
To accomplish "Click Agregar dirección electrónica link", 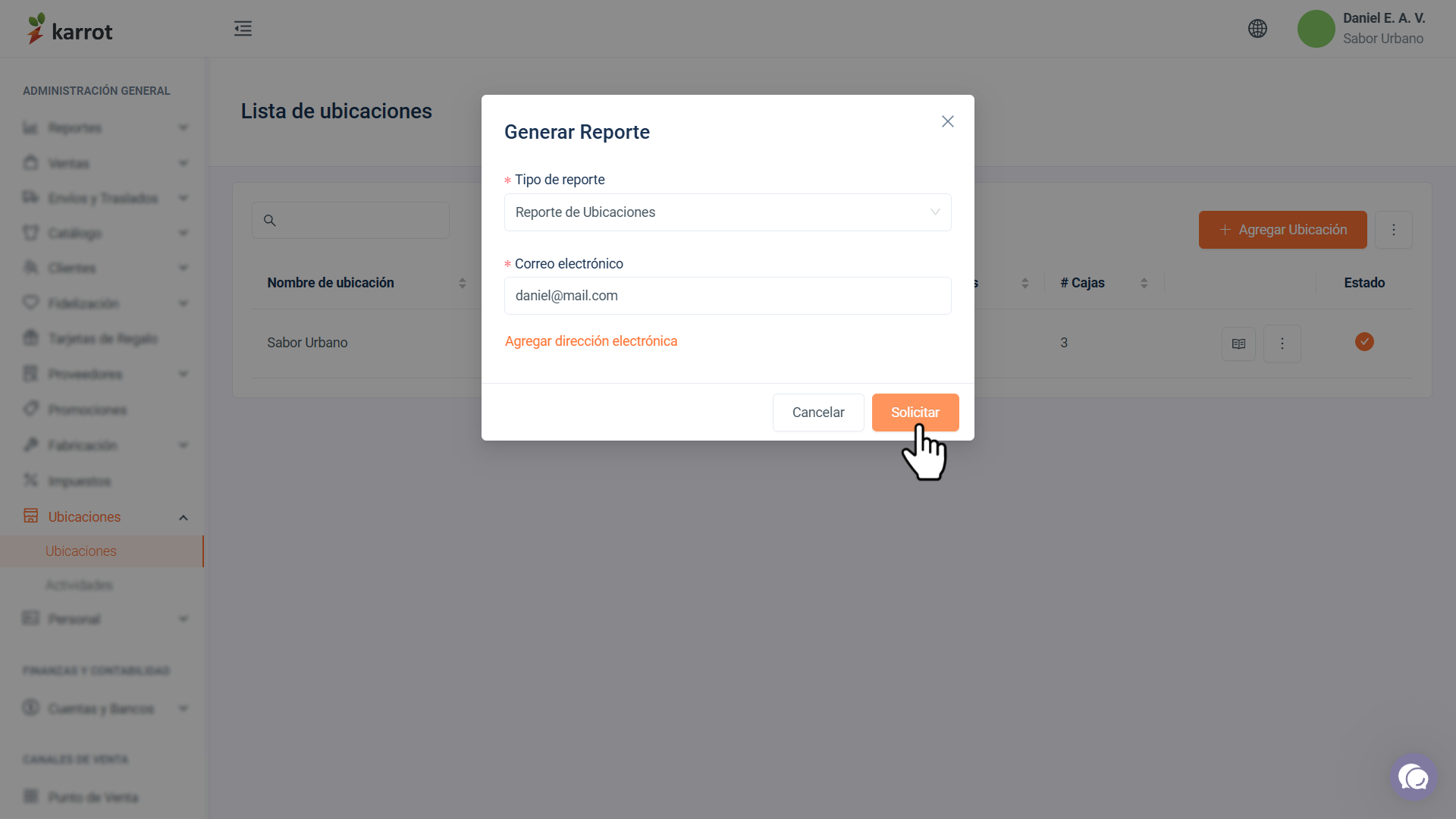I will tap(591, 341).
